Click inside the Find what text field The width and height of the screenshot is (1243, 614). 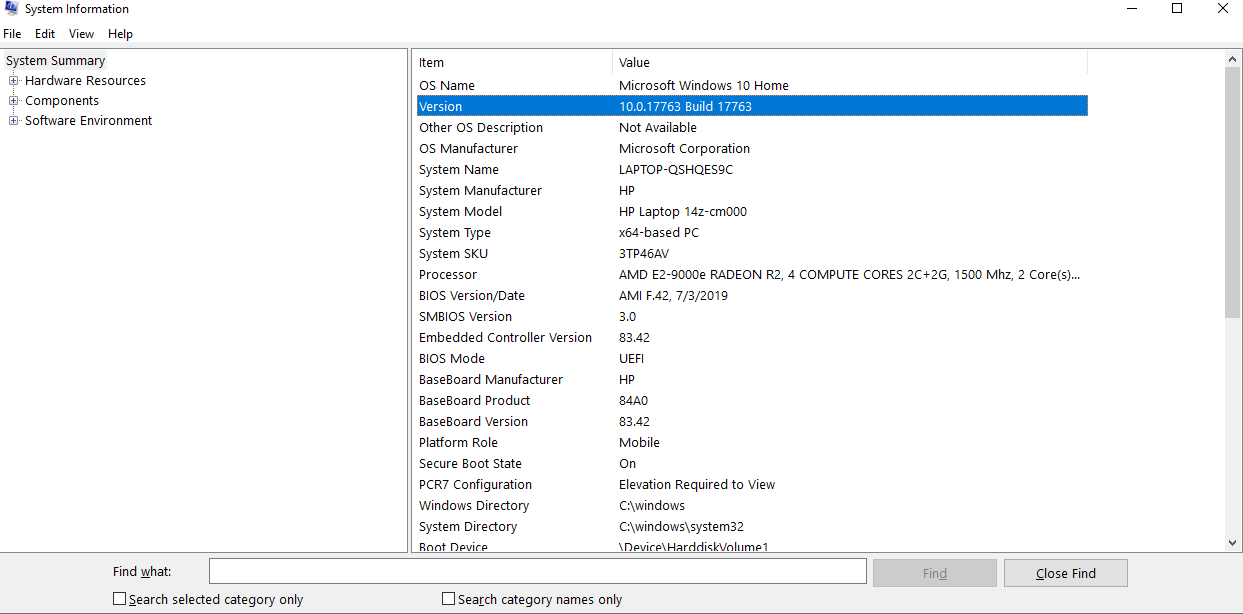537,571
